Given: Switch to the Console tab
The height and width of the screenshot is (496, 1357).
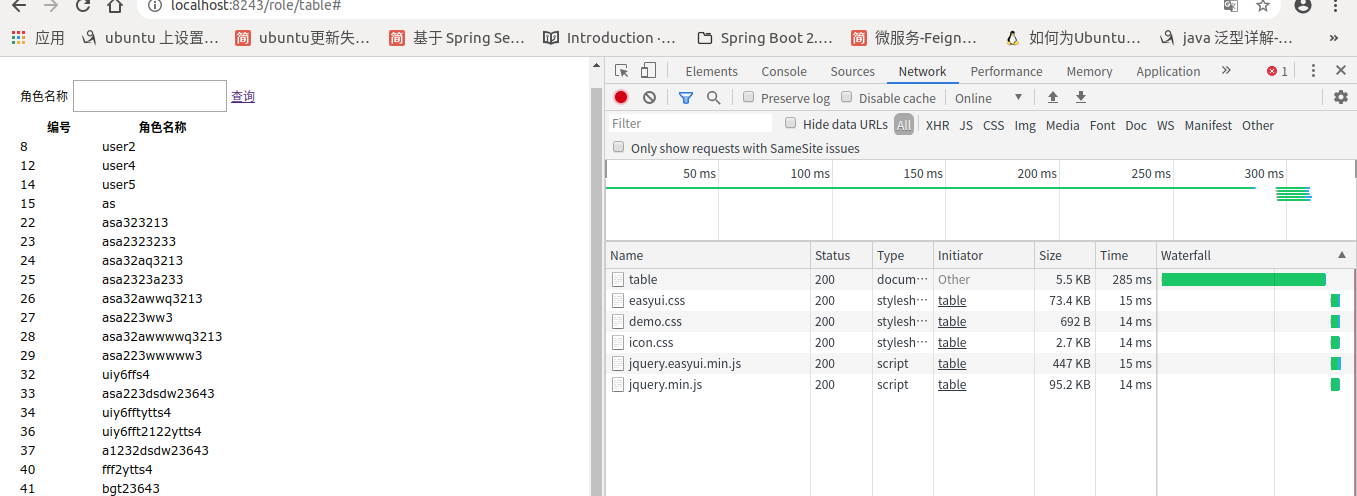Looking at the screenshot, I should pos(784,71).
